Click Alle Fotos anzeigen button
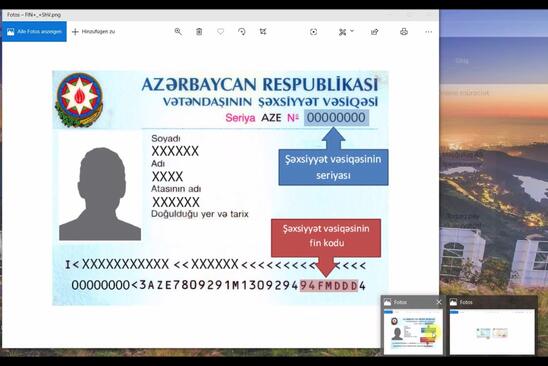Viewport: 548px width, 366px height. 34,31
